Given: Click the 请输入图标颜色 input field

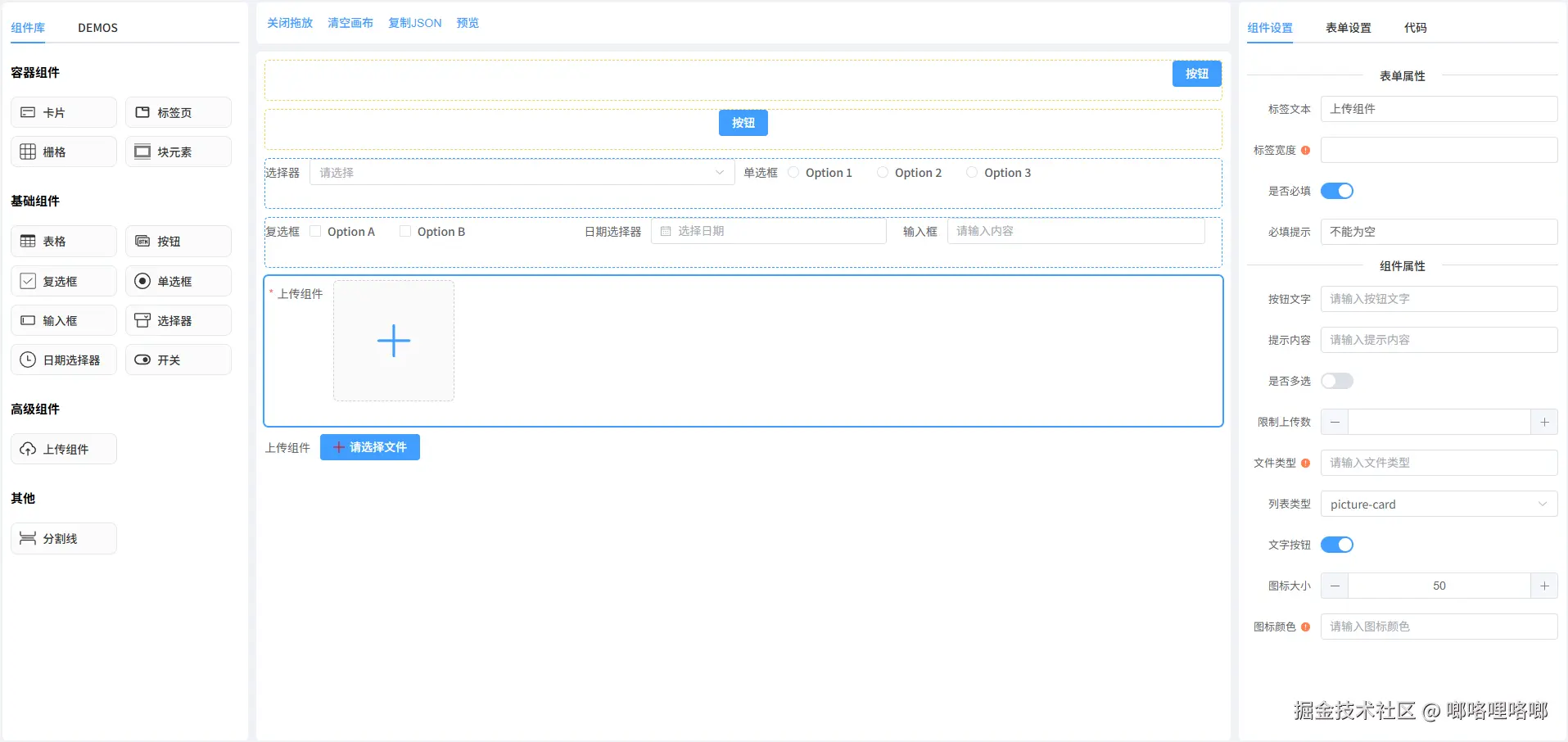Looking at the screenshot, I should tap(1439, 627).
